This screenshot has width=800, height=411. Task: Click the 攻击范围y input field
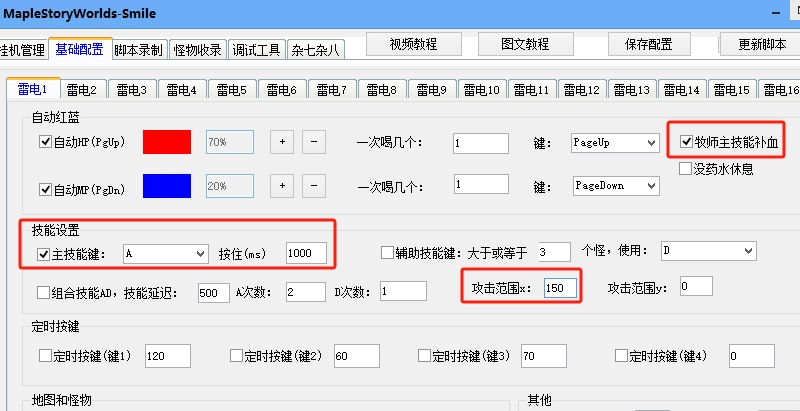[x=696, y=286]
